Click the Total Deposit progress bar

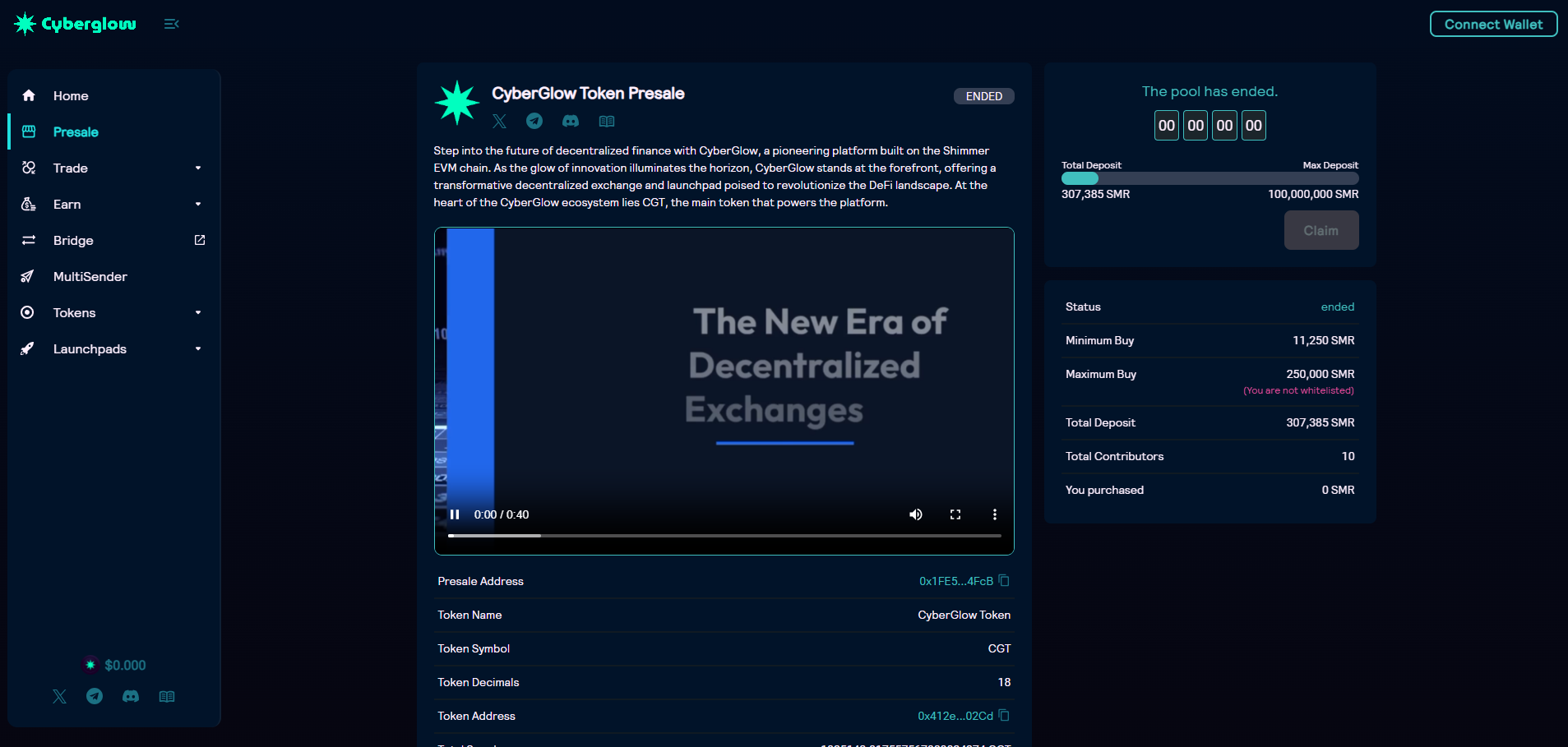[x=1210, y=178]
